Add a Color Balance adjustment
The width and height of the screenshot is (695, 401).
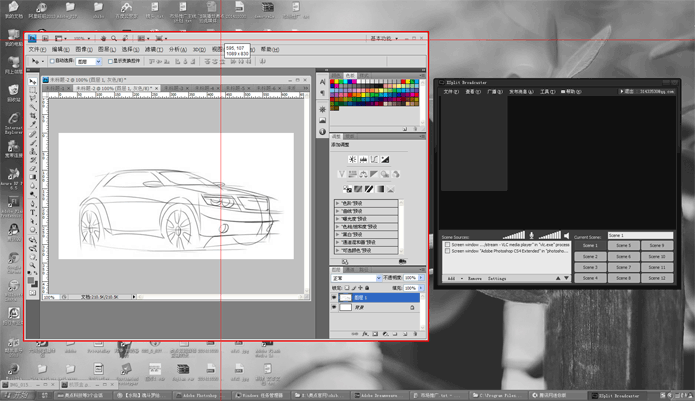(363, 174)
